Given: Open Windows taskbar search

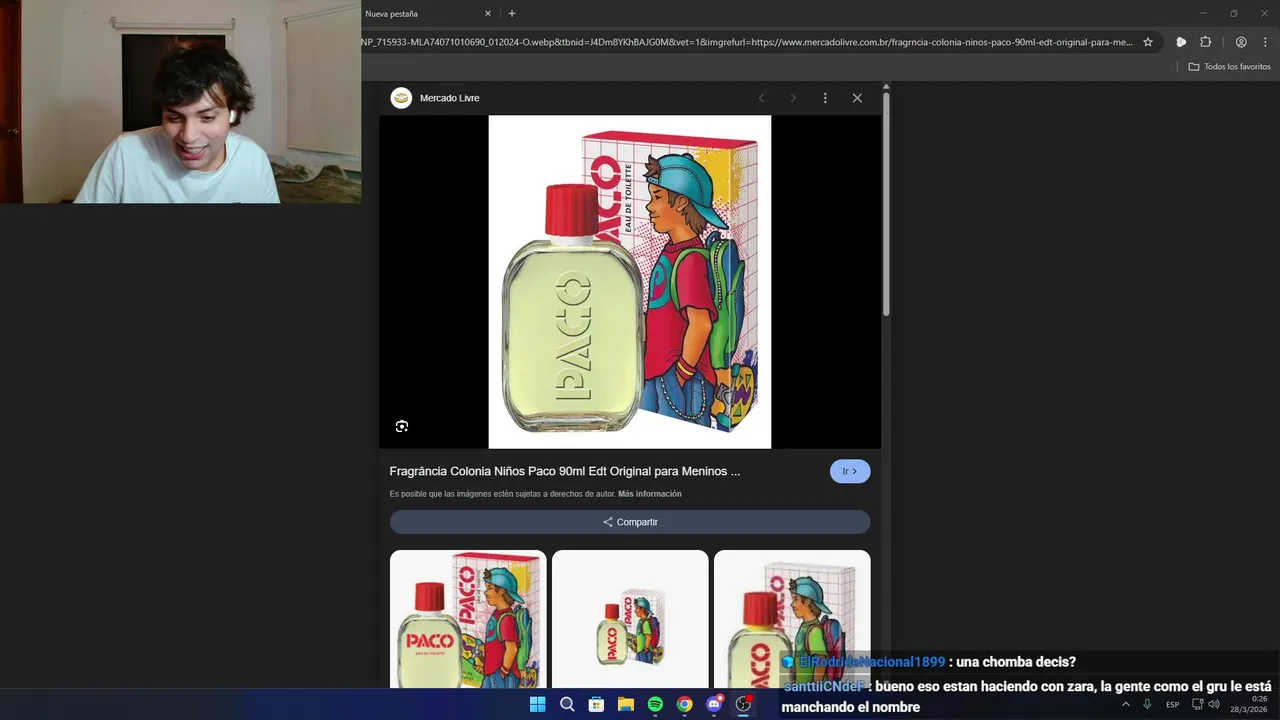Looking at the screenshot, I should point(567,704).
